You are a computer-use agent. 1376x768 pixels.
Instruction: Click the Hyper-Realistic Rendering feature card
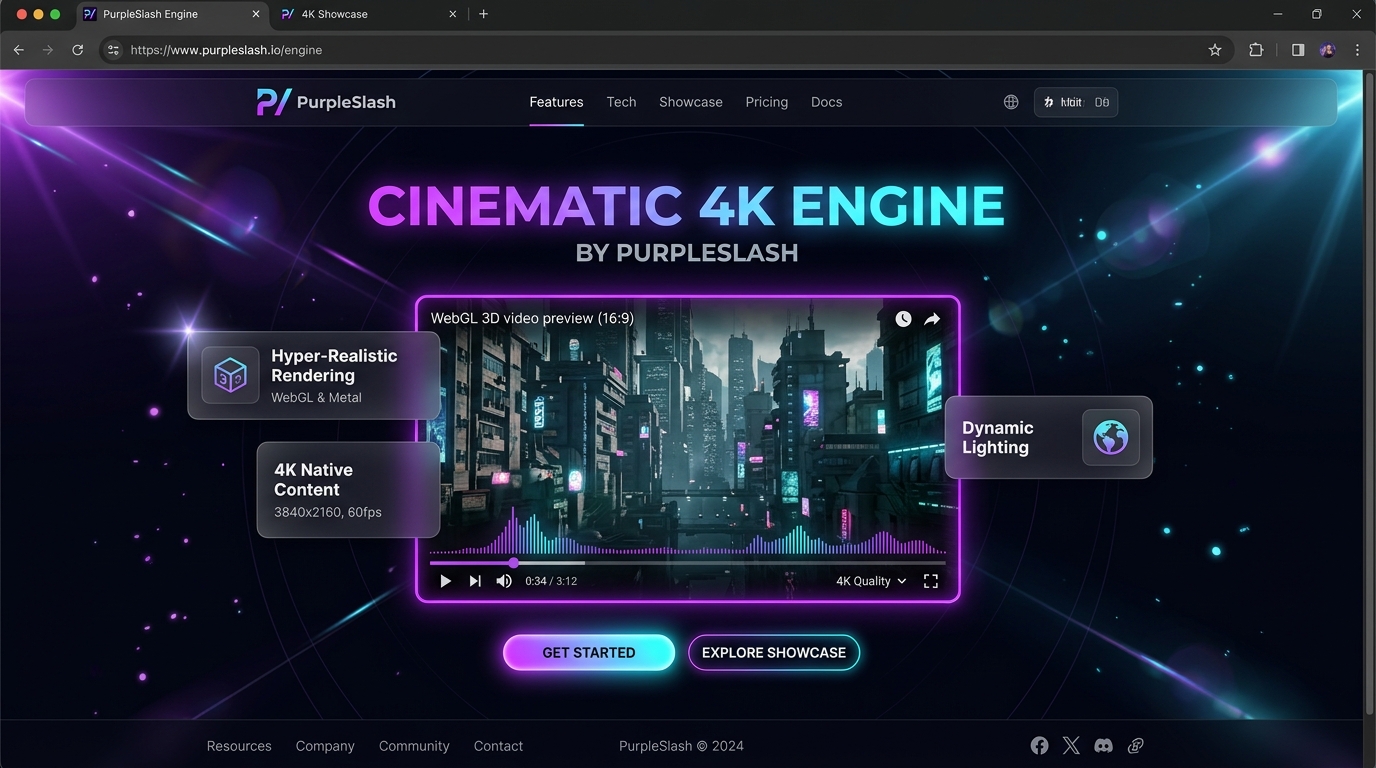coord(314,375)
